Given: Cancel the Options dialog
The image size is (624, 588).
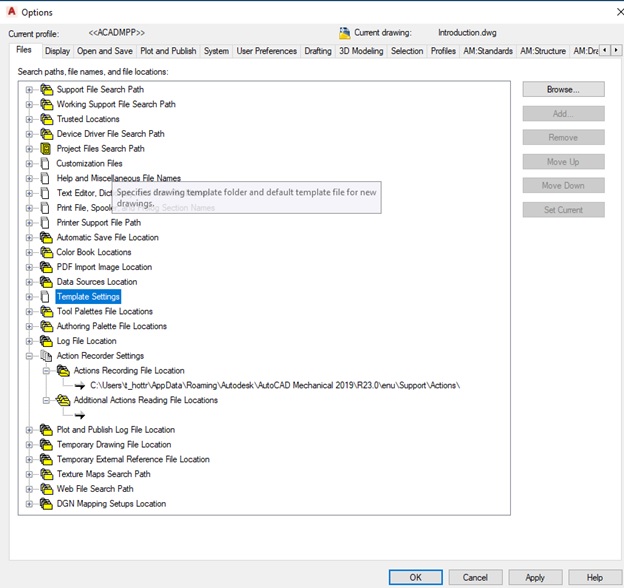Looking at the screenshot, I should pyautogui.click(x=475, y=577).
